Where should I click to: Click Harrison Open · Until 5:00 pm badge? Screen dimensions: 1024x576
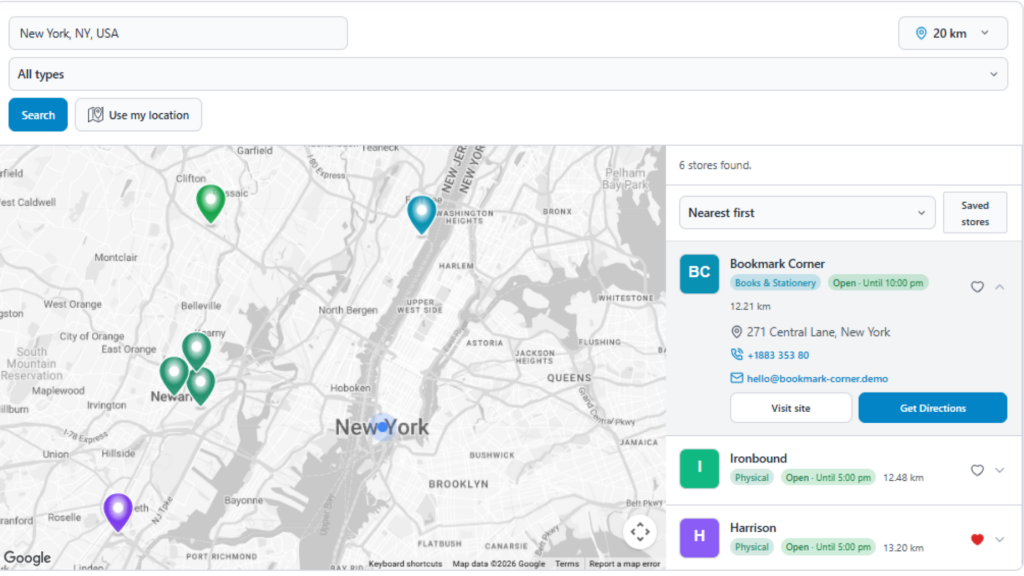(827, 547)
